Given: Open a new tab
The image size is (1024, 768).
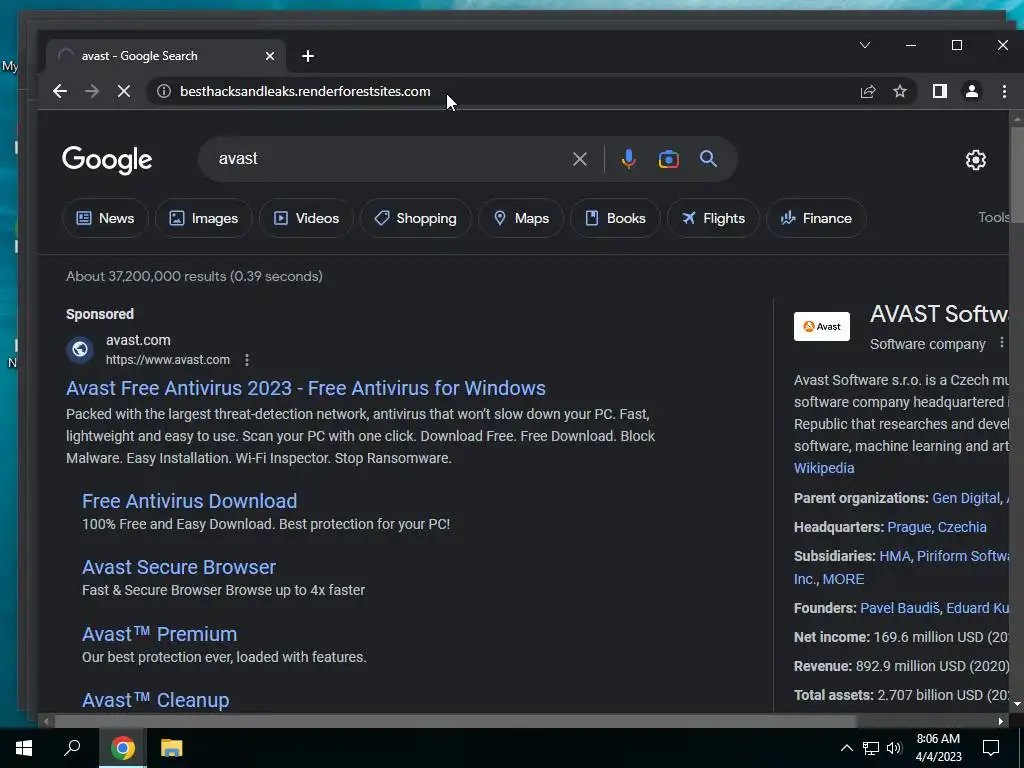Looking at the screenshot, I should [308, 56].
